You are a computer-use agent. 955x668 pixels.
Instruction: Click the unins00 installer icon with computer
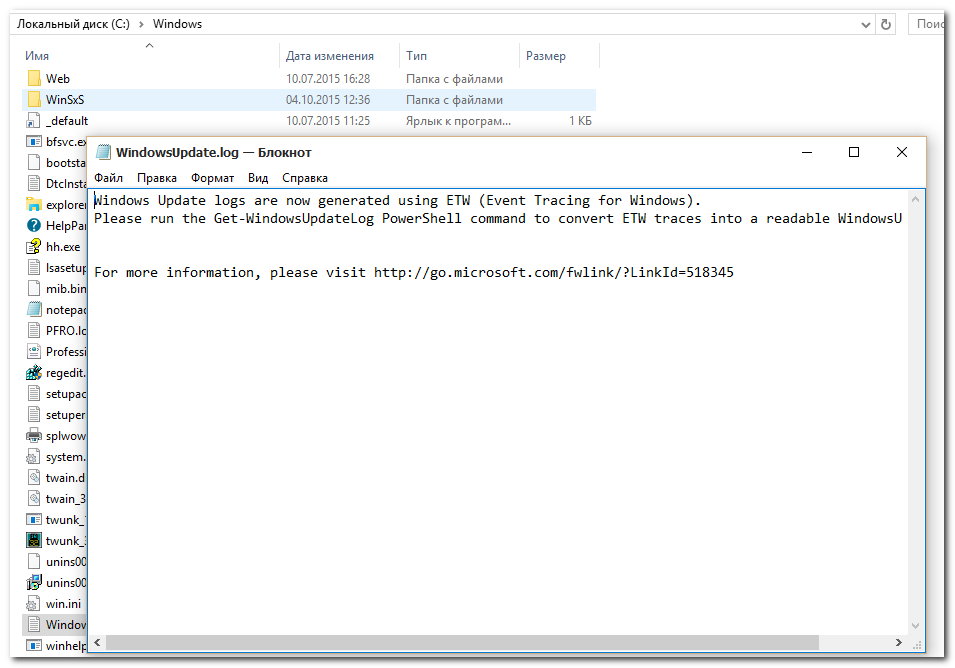click(34, 583)
